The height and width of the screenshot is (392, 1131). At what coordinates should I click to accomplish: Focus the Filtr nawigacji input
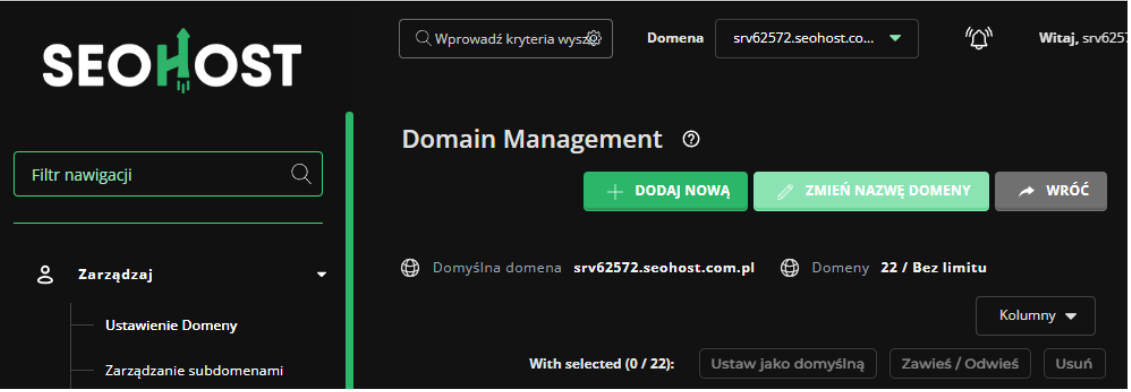[x=167, y=174]
